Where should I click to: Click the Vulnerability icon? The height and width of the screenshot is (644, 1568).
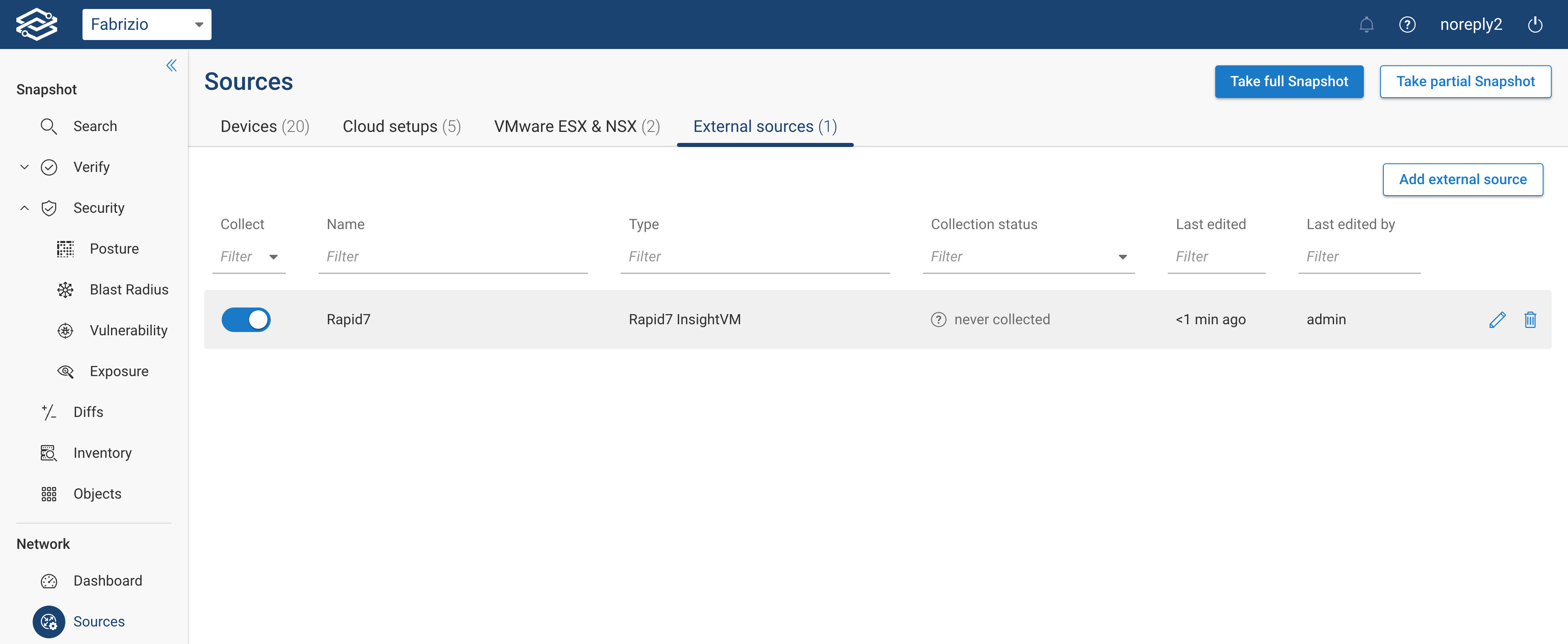65,330
